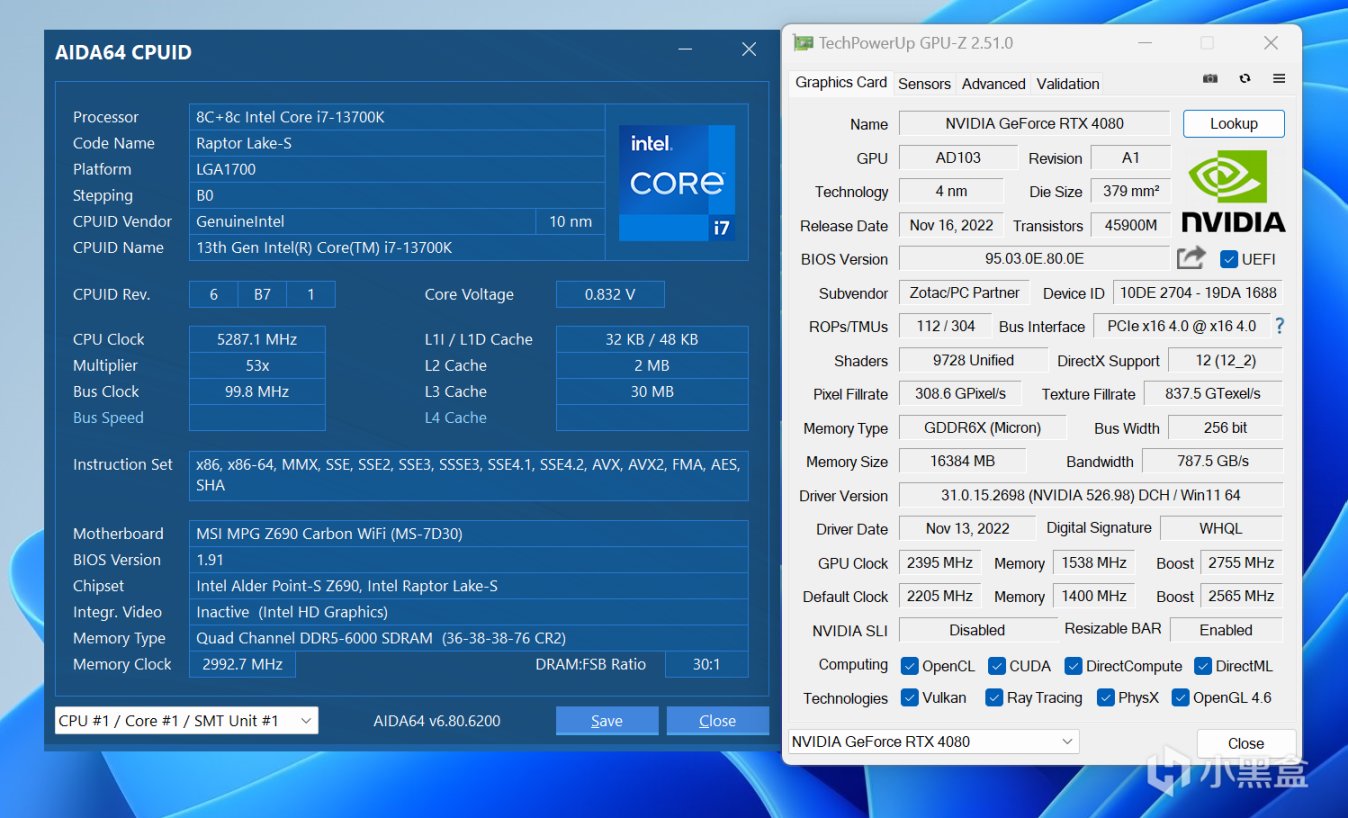Toggle the UEFI checkbox
The image size is (1348, 818).
click(x=1229, y=259)
